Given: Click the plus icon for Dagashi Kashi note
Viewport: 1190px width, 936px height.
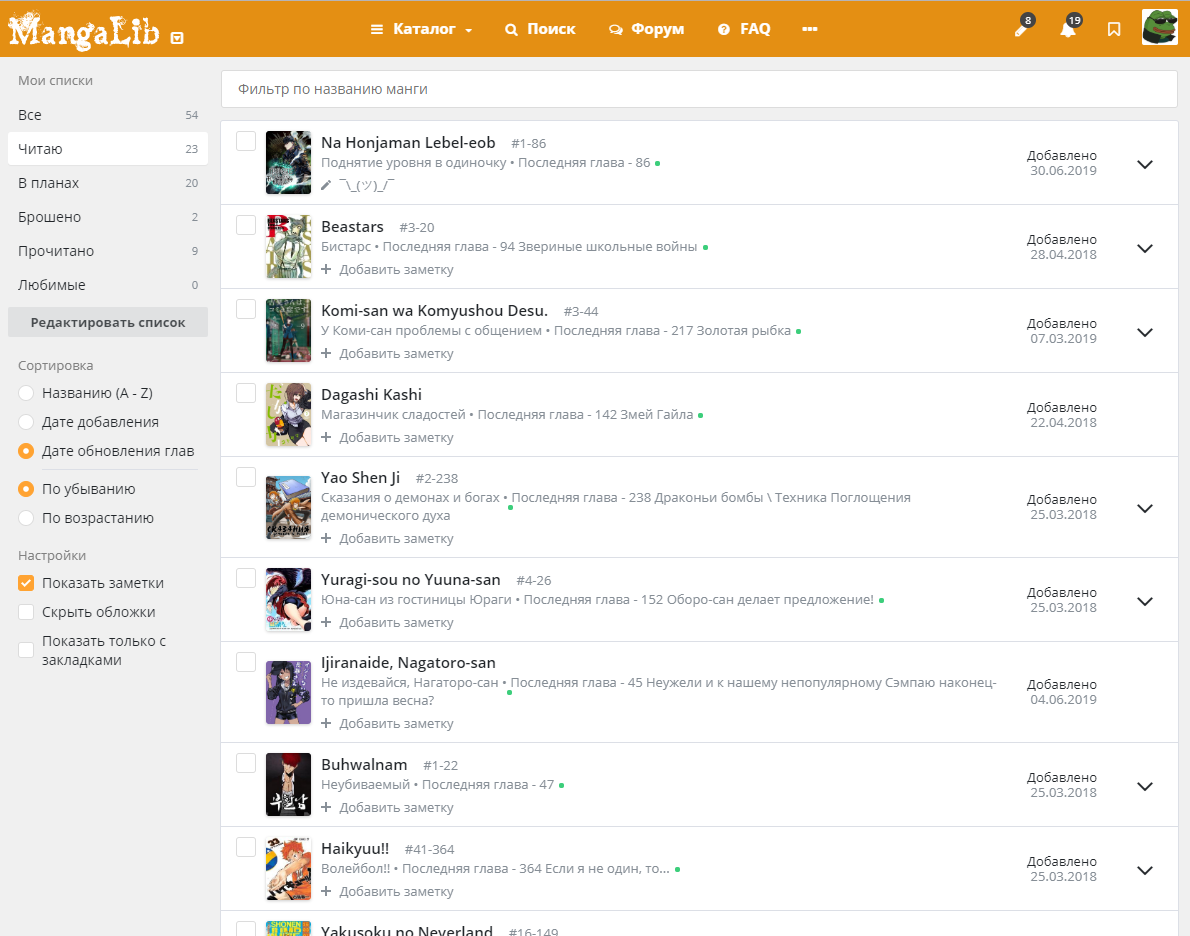Looking at the screenshot, I should (x=326, y=437).
